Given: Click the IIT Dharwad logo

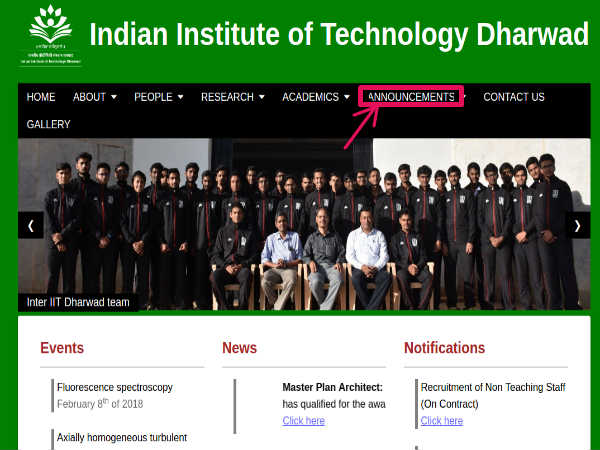Looking at the screenshot, I should coord(51,36).
